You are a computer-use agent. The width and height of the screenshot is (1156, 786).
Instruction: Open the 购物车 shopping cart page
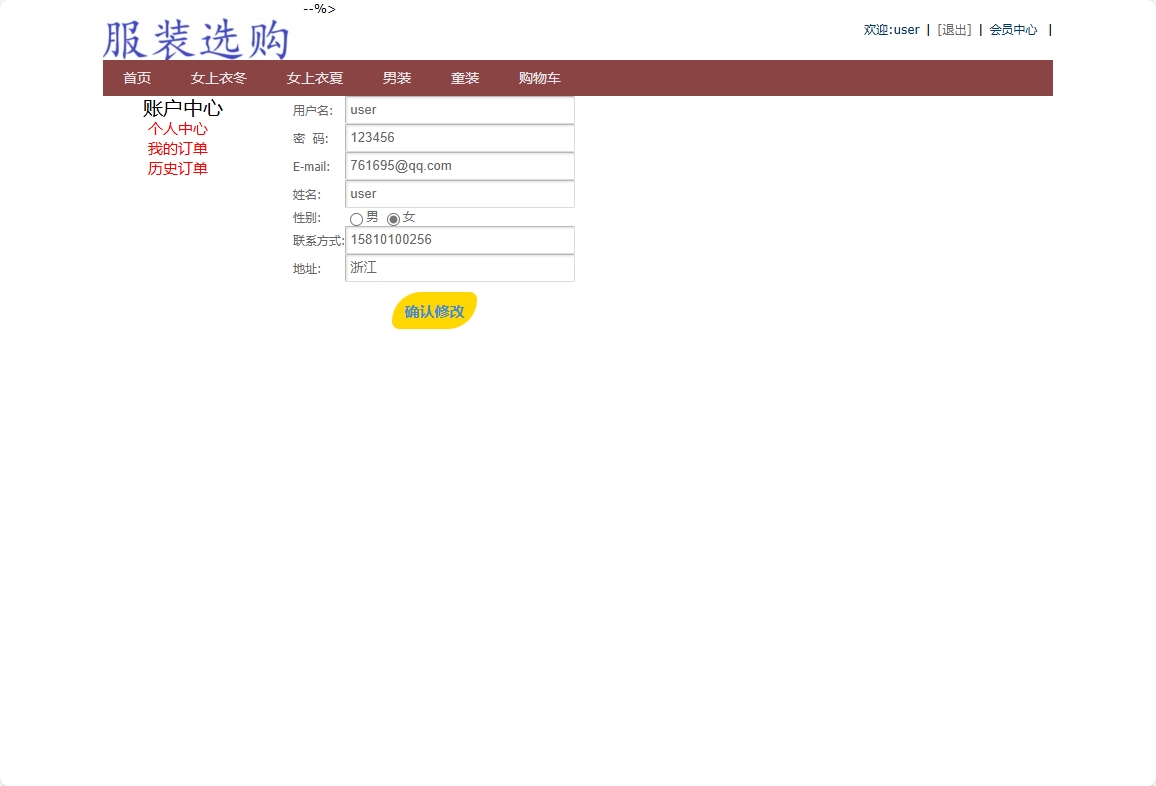point(539,77)
